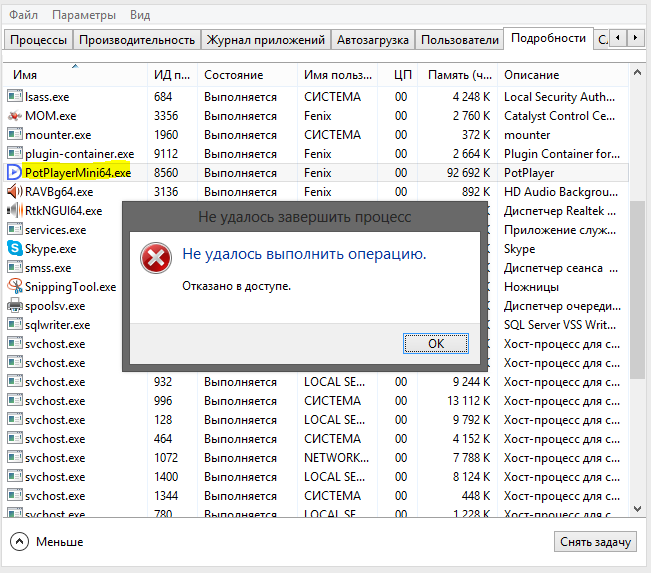Sort by the ЦП column header
This screenshot has height=573, width=651.
[398, 75]
